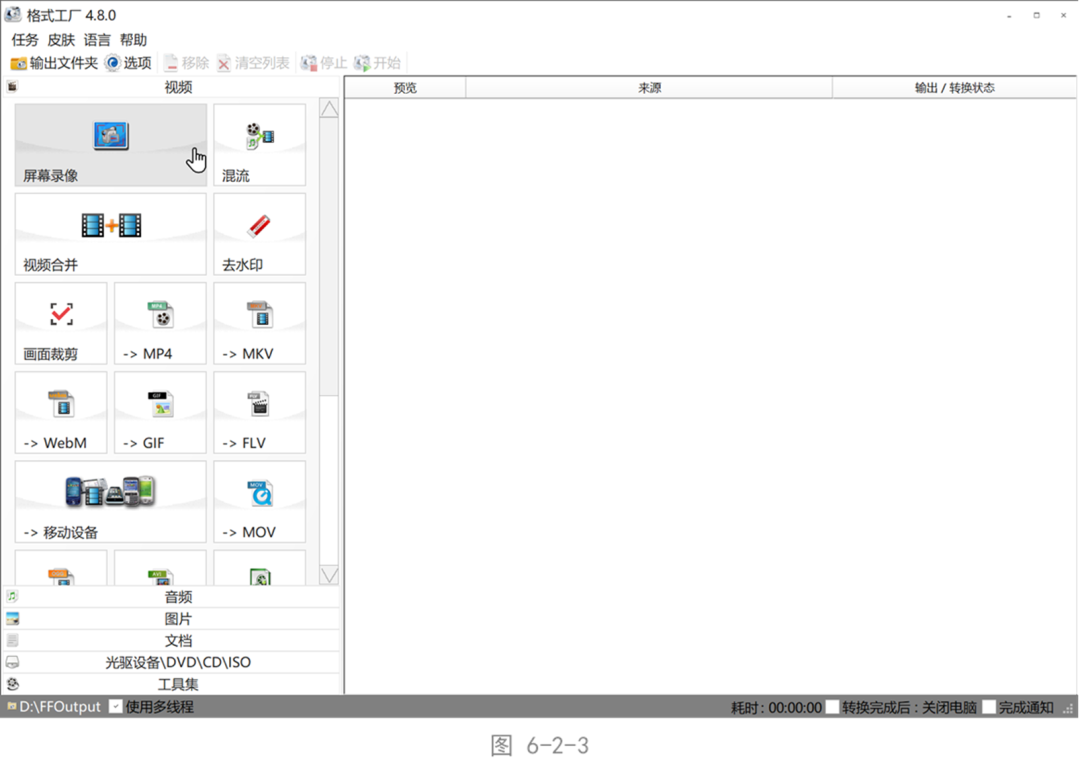
Task: Click the 开始 start conversion button
Action: point(379,63)
